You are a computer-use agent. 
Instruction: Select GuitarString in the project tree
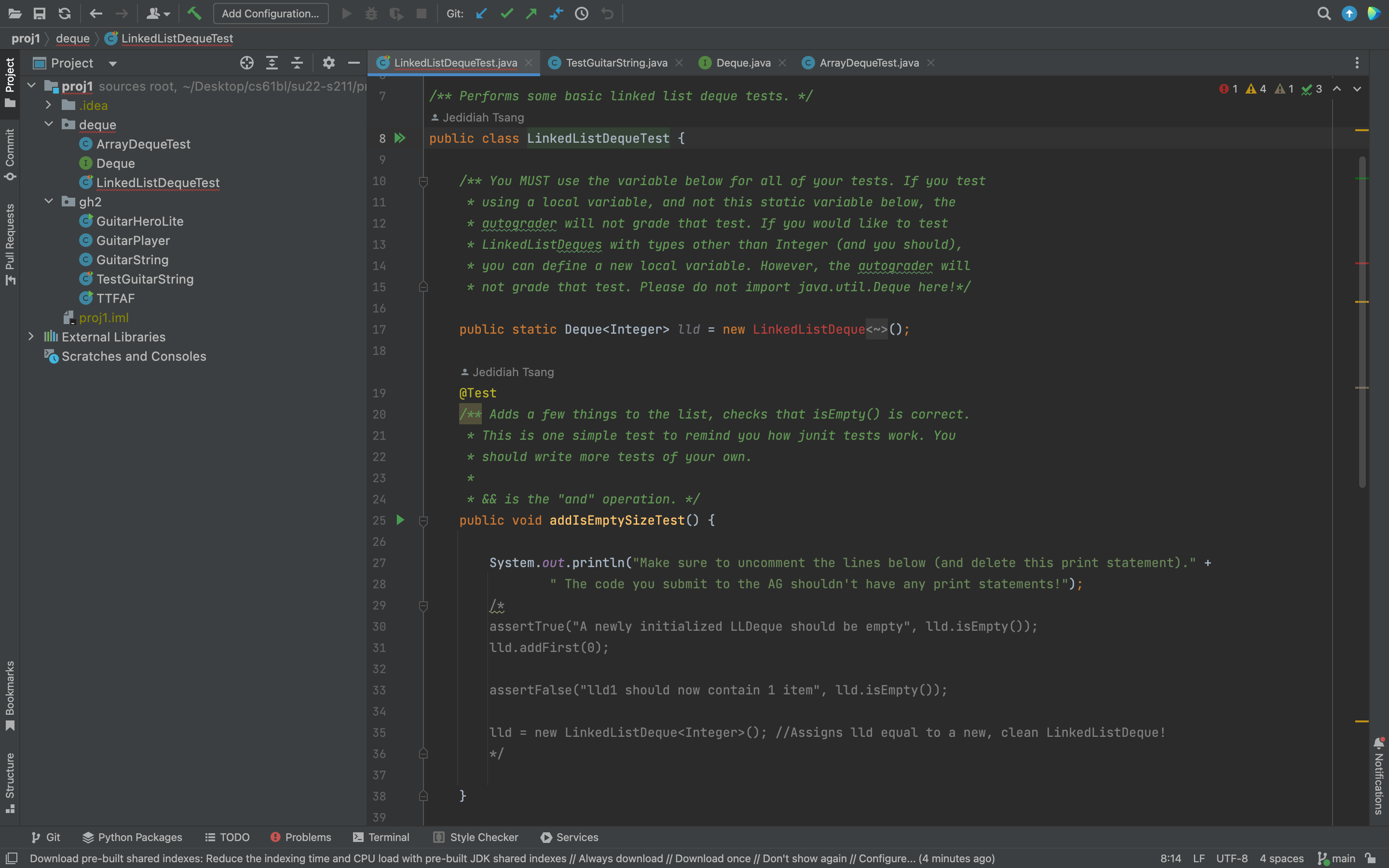pos(132,260)
